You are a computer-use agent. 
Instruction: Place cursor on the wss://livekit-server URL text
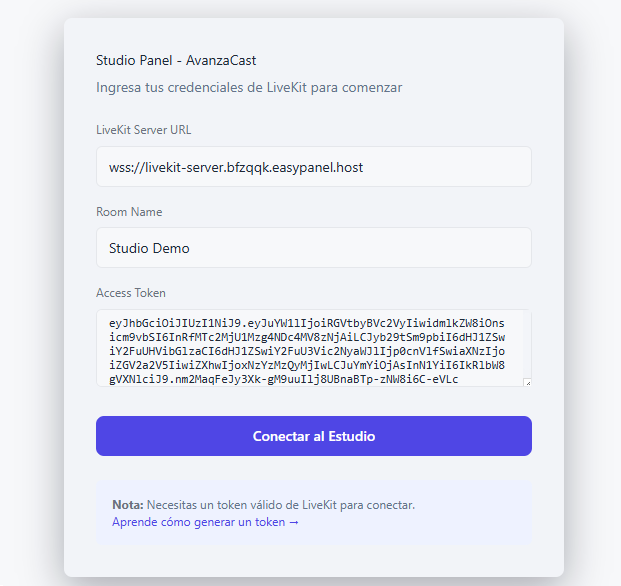coord(236,167)
